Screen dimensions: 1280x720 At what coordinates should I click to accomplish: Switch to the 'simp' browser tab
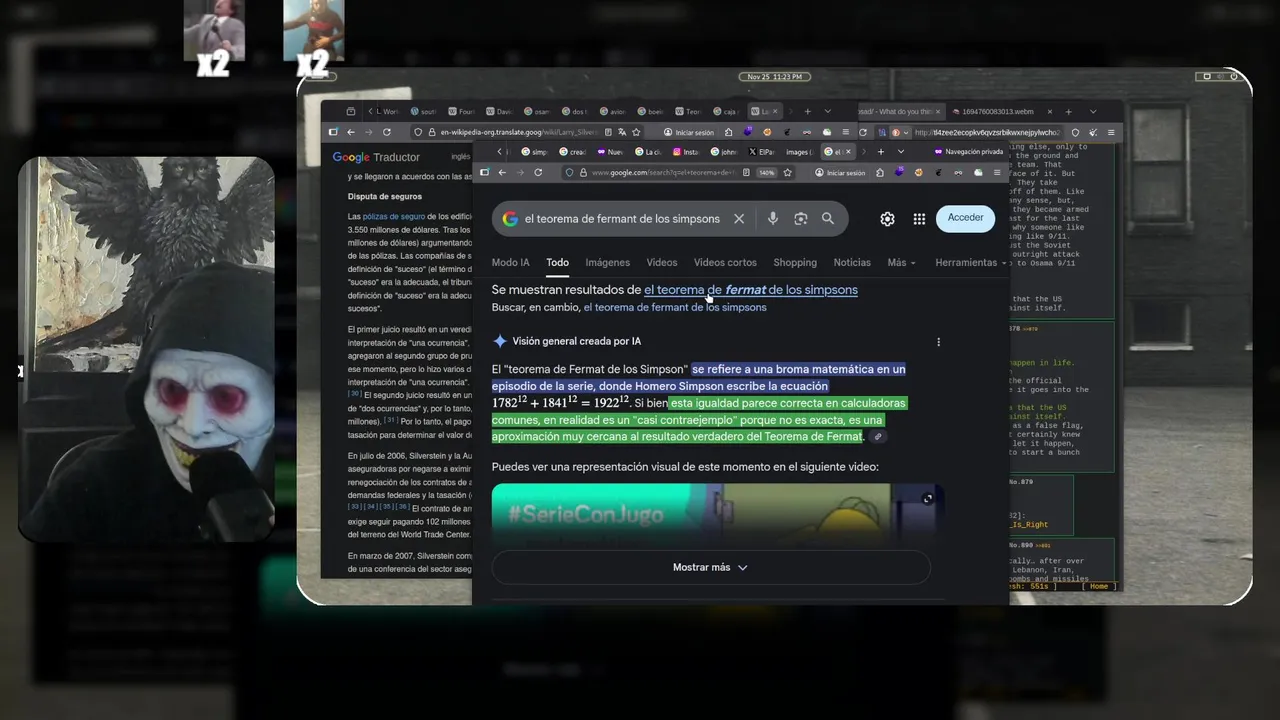[533, 152]
